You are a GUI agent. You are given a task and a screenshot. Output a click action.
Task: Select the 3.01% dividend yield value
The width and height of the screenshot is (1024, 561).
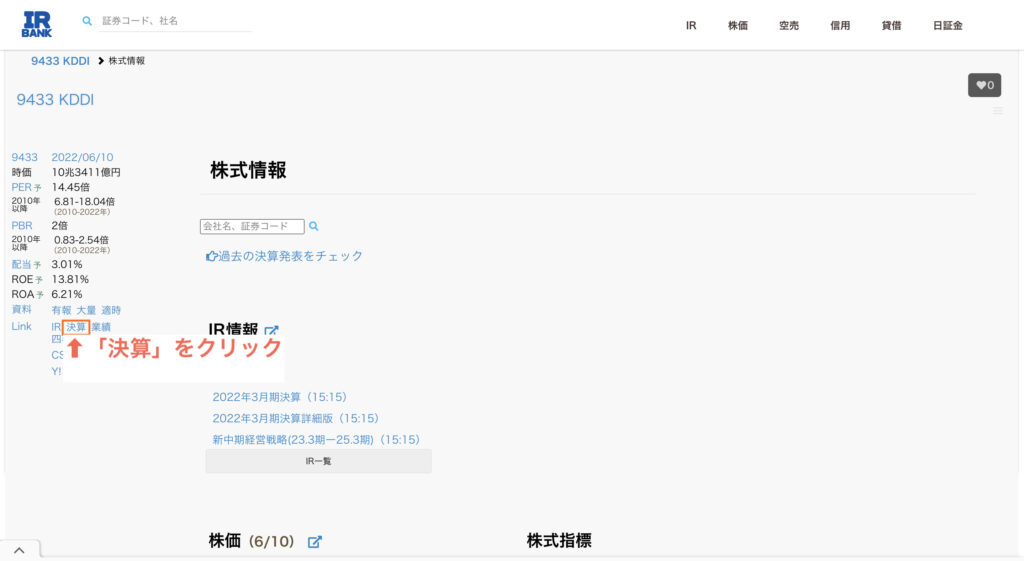(x=67, y=264)
